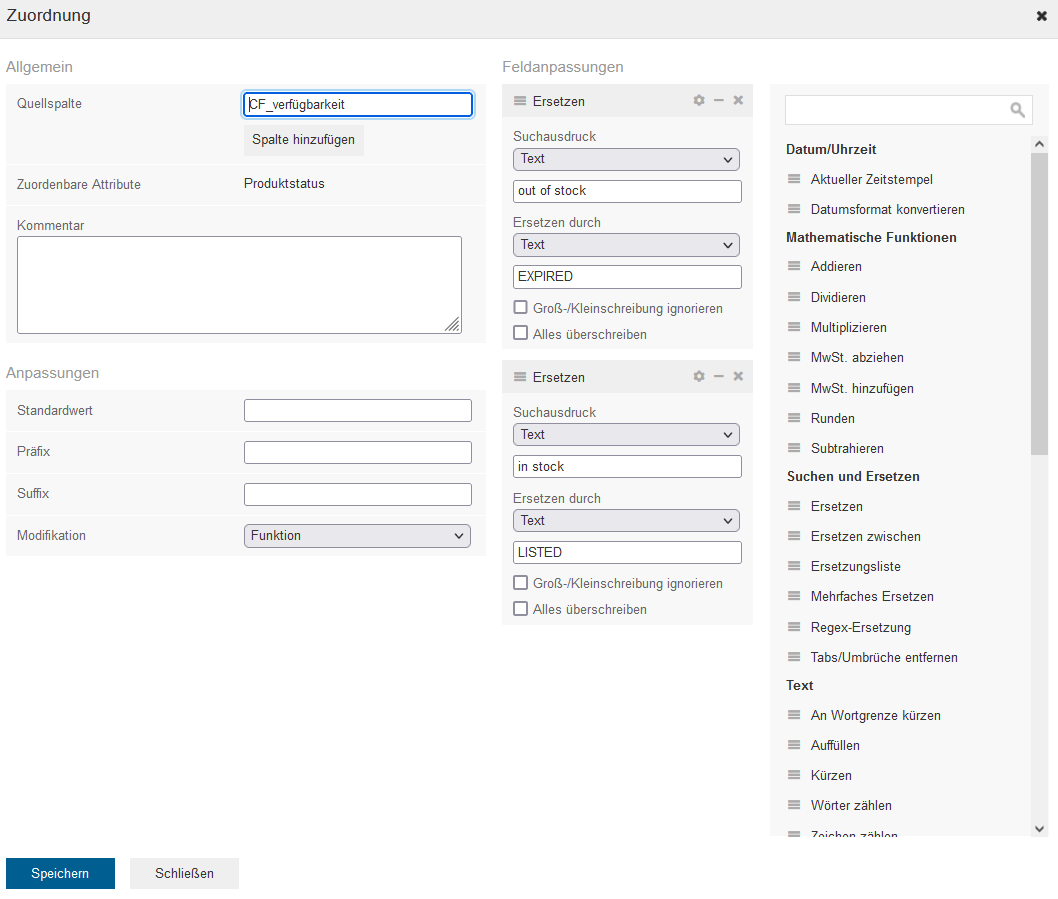The height and width of the screenshot is (899, 1058).
Task: Click handle icon next to MwSt. hinzufügen
Action: [794, 388]
